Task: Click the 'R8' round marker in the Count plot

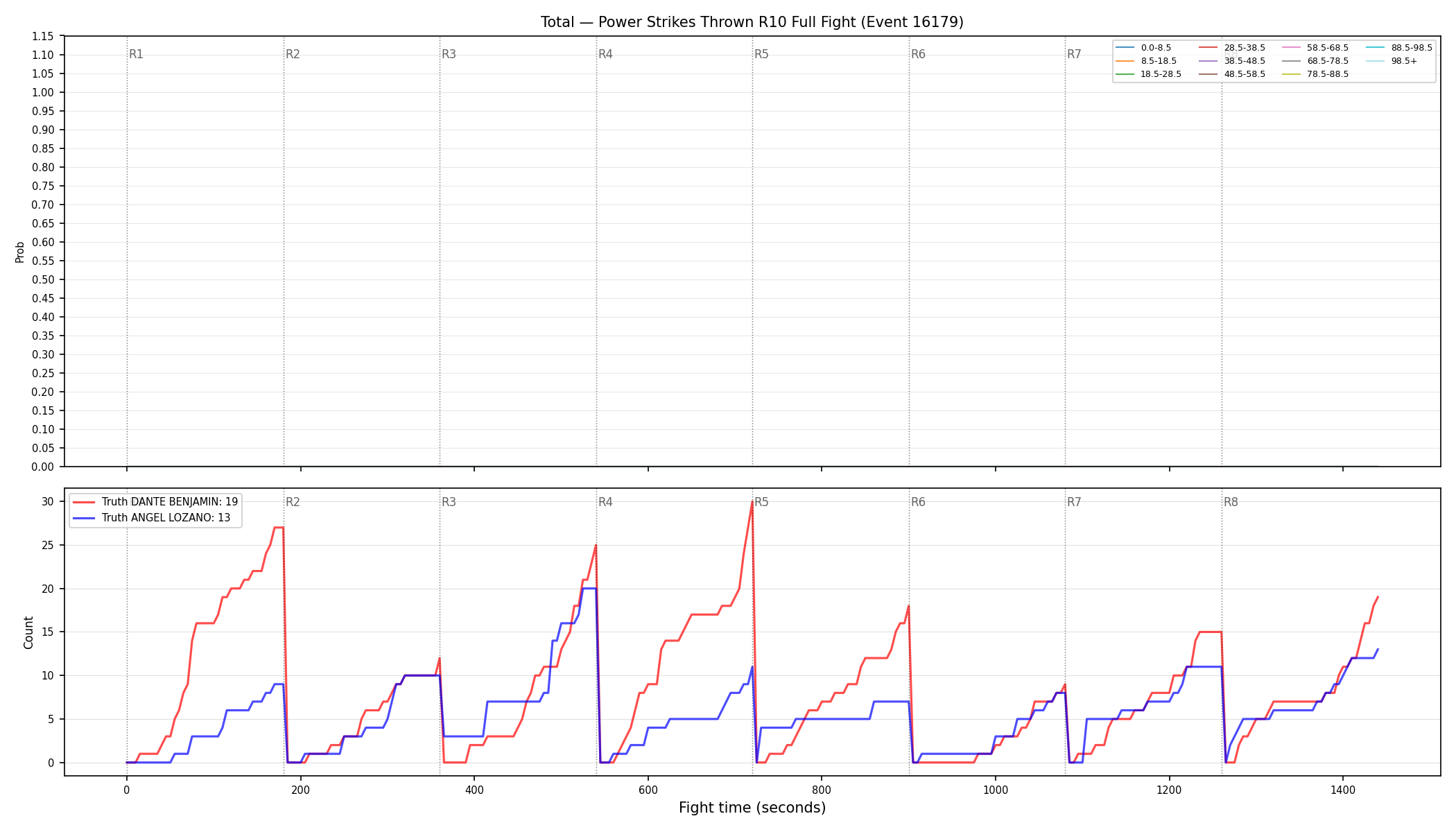Action: pos(1231,502)
